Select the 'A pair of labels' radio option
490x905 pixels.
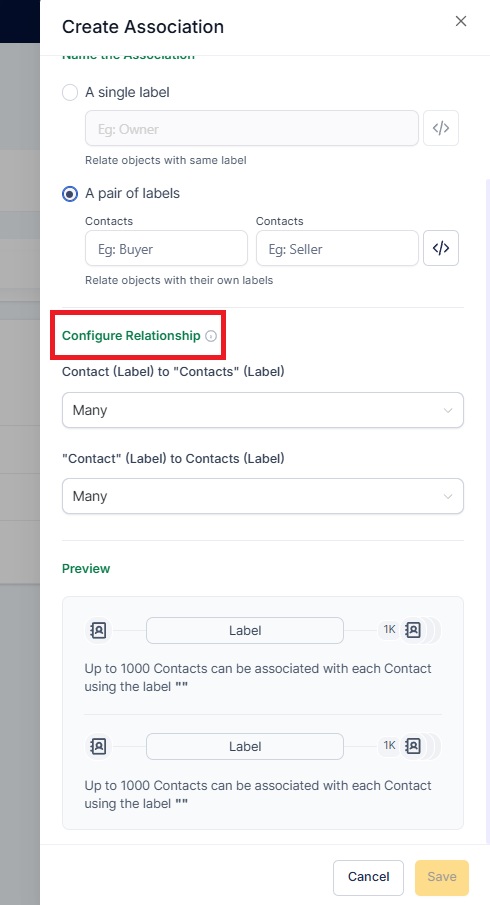pos(70,194)
